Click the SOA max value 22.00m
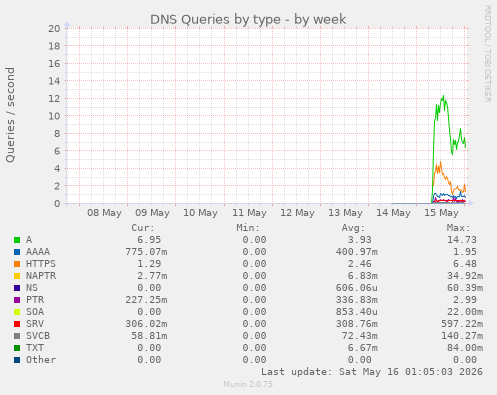Viewport: 497px width, 395px height. (465, 312)
